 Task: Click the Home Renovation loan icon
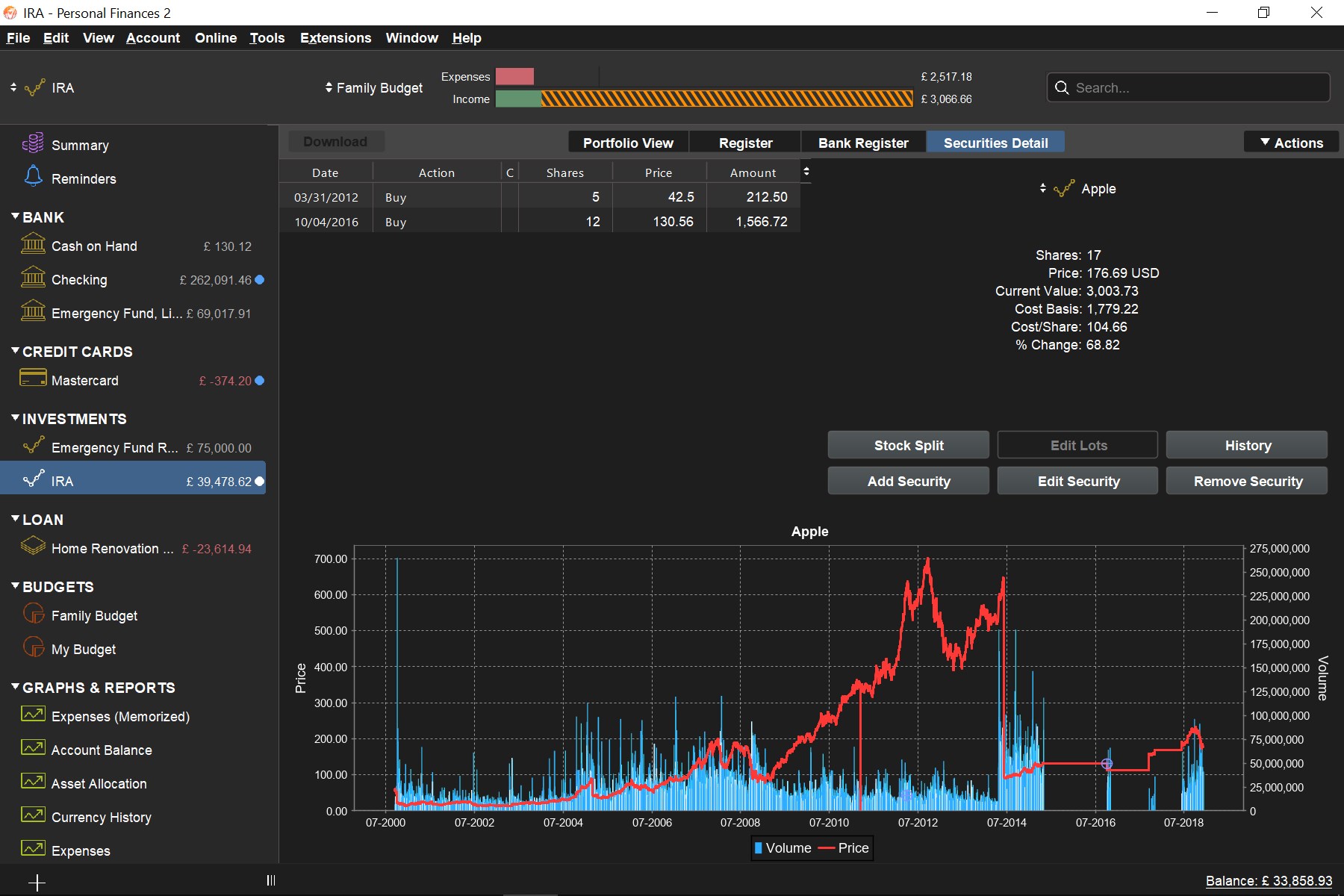[33, 547]
